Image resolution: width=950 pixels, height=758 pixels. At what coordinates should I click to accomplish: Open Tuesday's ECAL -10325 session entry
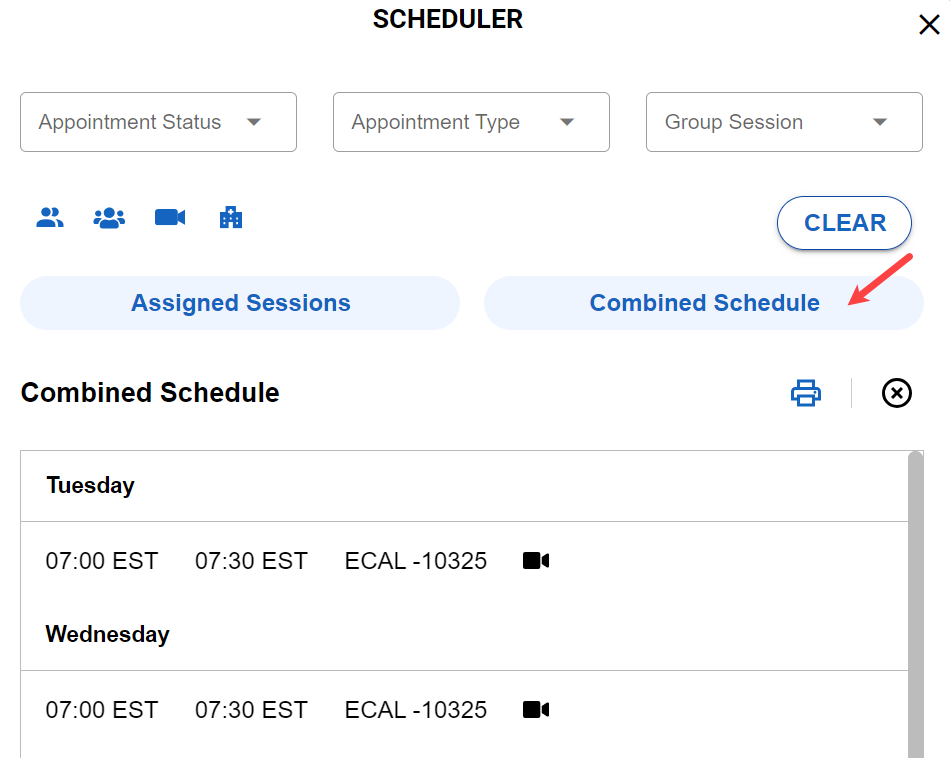point(416,561)
